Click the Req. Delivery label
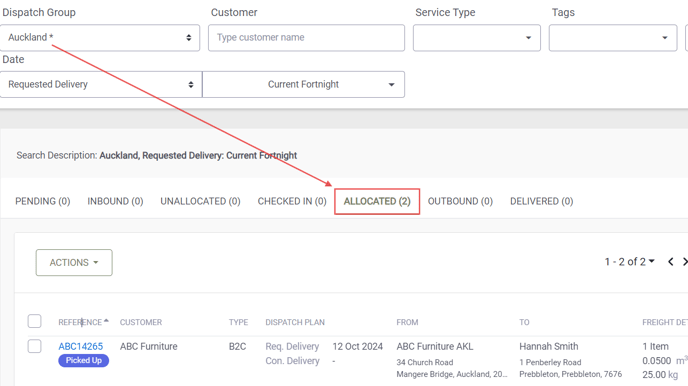Viewport: 688px width, 386px height. point(292,346)
